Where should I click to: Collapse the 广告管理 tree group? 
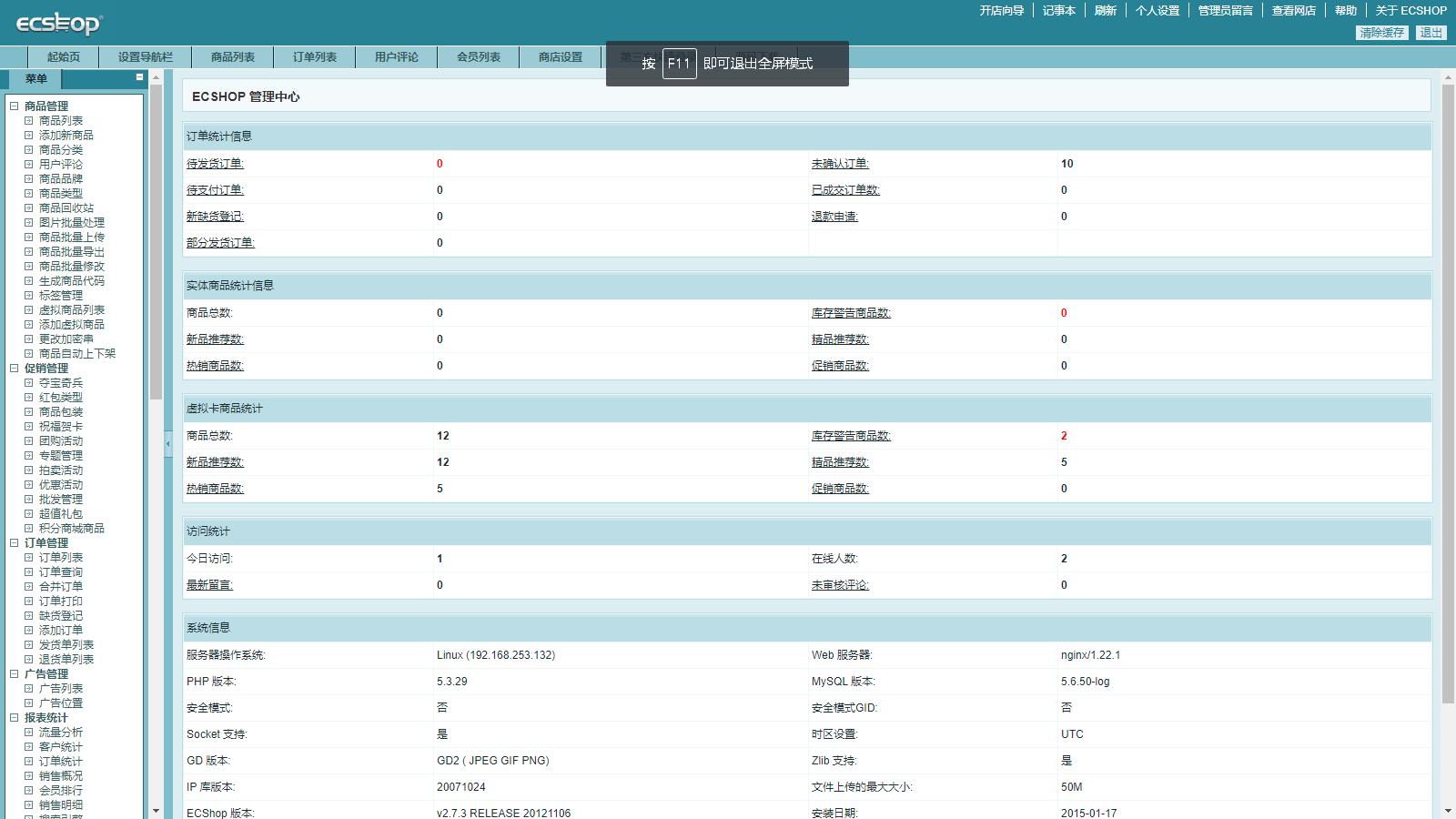click(x=15, y=674)
